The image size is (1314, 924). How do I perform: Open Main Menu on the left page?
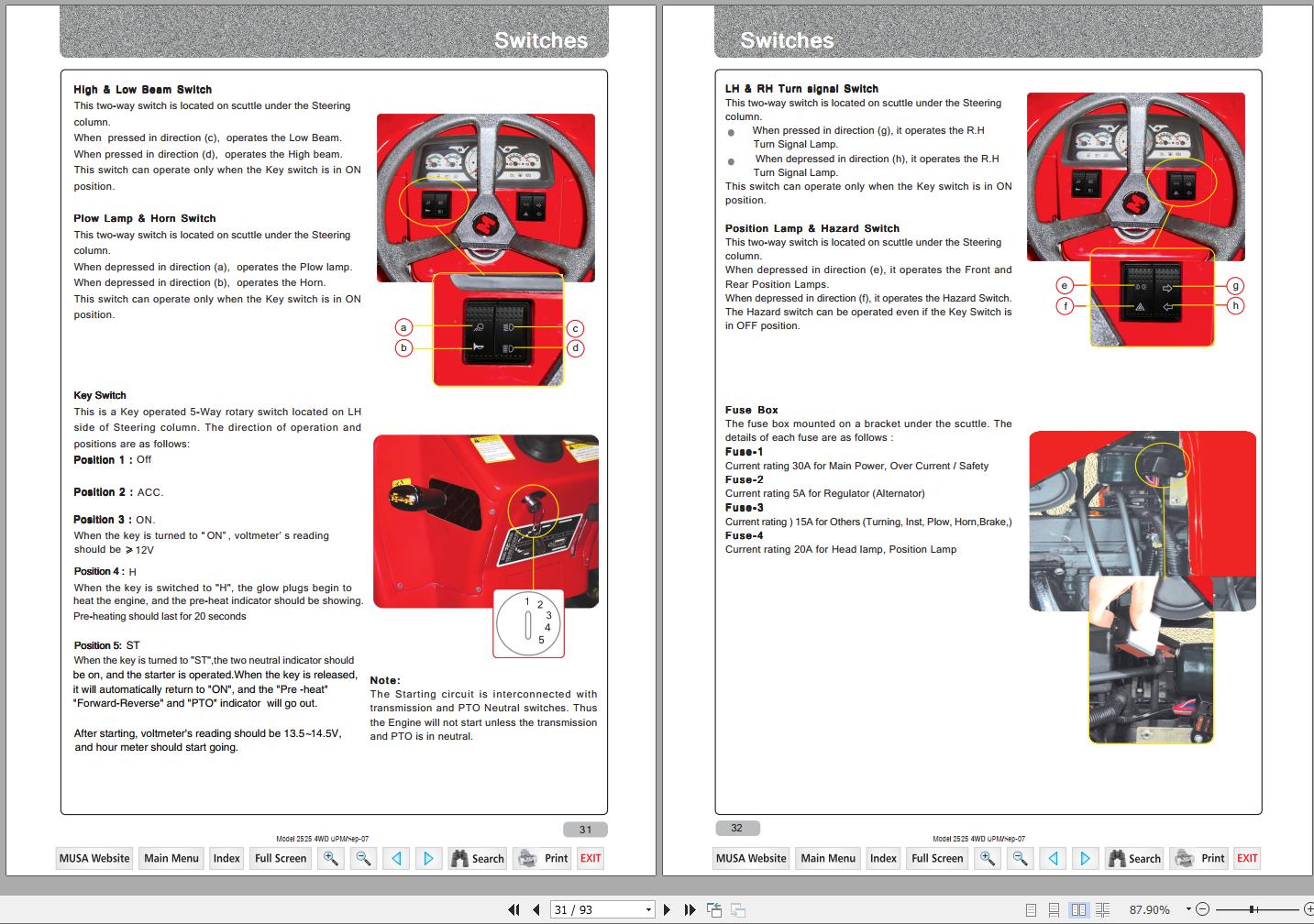171,858
